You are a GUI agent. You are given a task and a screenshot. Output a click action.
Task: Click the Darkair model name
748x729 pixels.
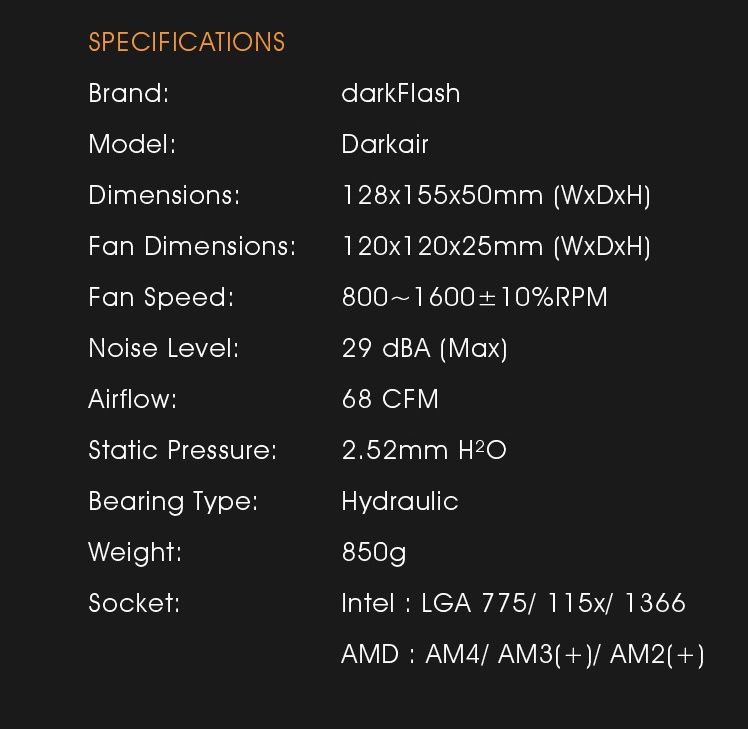tap(384, 144)
